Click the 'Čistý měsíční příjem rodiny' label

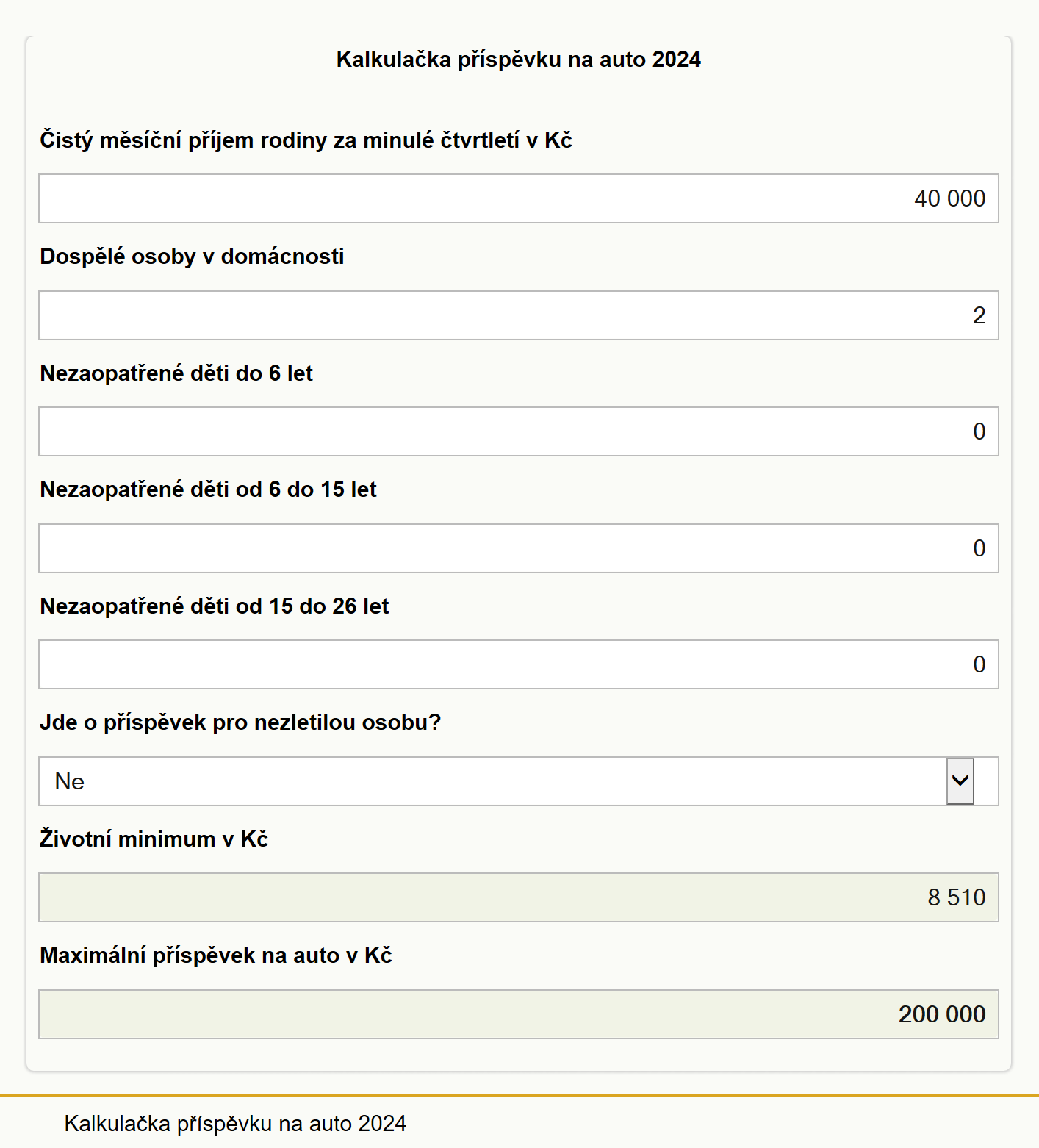pos(306,140)
